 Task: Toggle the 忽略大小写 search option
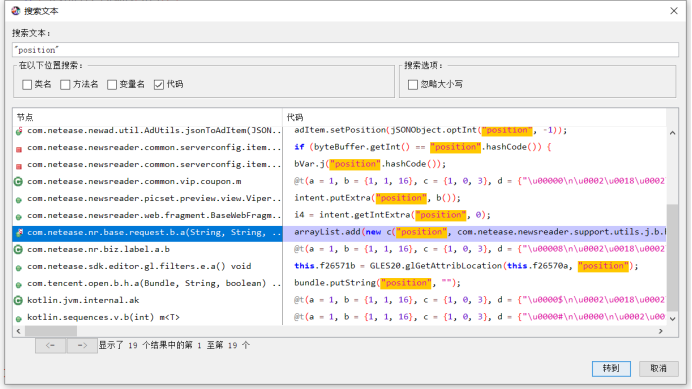(x=413, y=84)
